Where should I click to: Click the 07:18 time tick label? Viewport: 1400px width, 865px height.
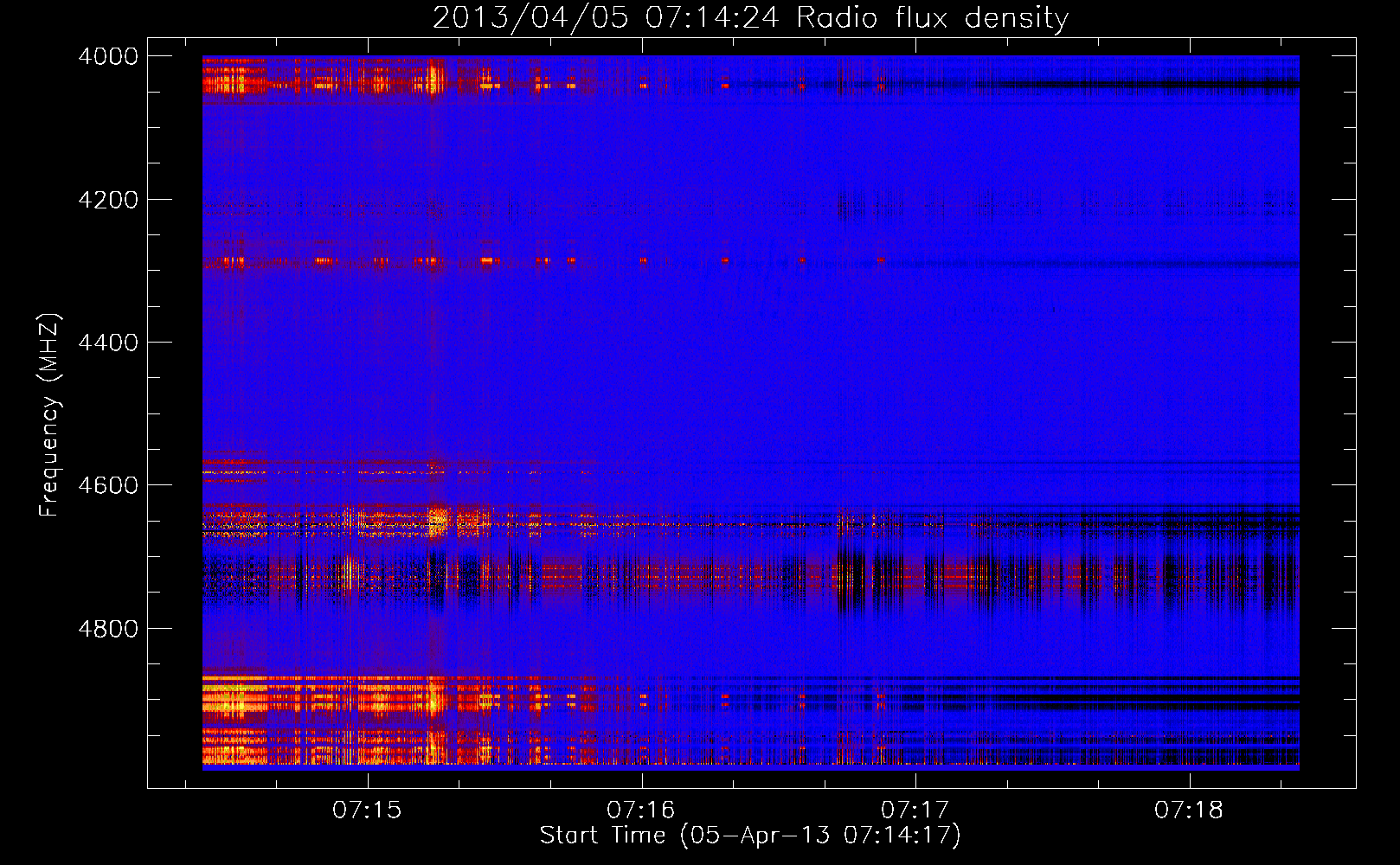(1190, 811)
